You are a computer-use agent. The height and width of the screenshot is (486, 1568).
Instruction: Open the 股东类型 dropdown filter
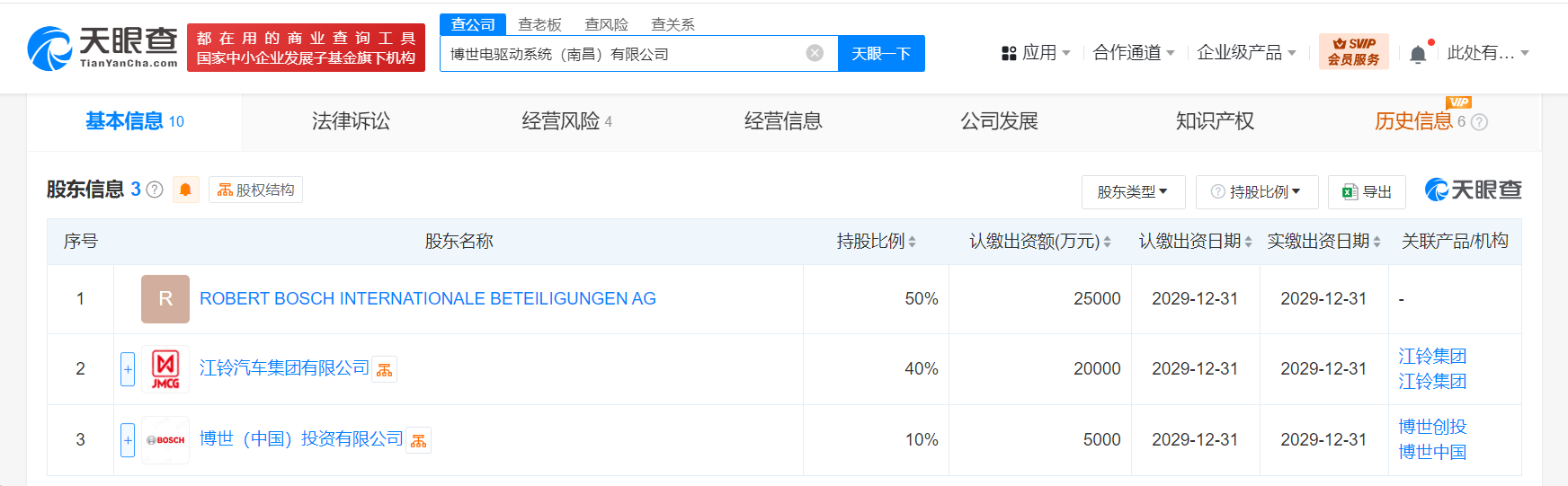pos(1133,192)
